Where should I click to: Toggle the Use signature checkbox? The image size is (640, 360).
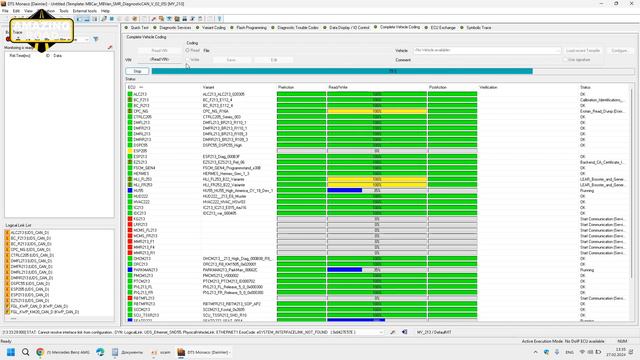pos(565,60)
